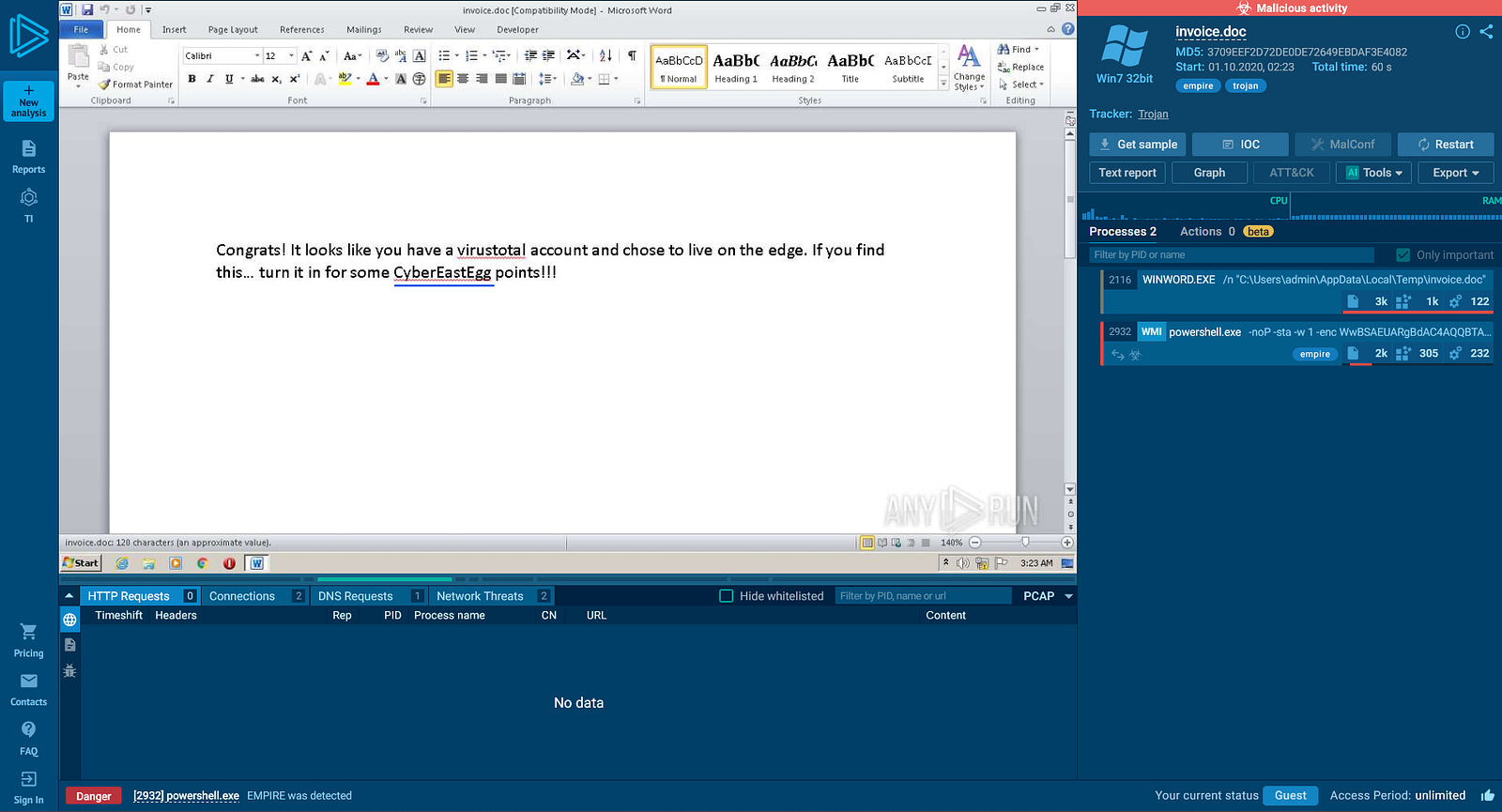The height and width of the screenshot is (812, 1502).
Task: Open the Reports sidebar icon
Action: coord(29,148)
